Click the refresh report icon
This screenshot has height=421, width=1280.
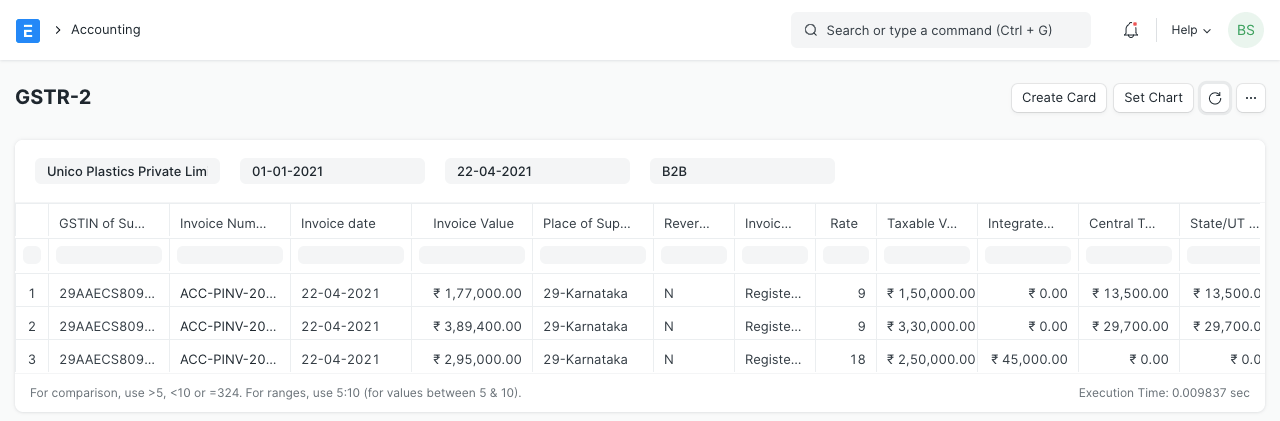pyautogui.click(x=1214, y=98)
